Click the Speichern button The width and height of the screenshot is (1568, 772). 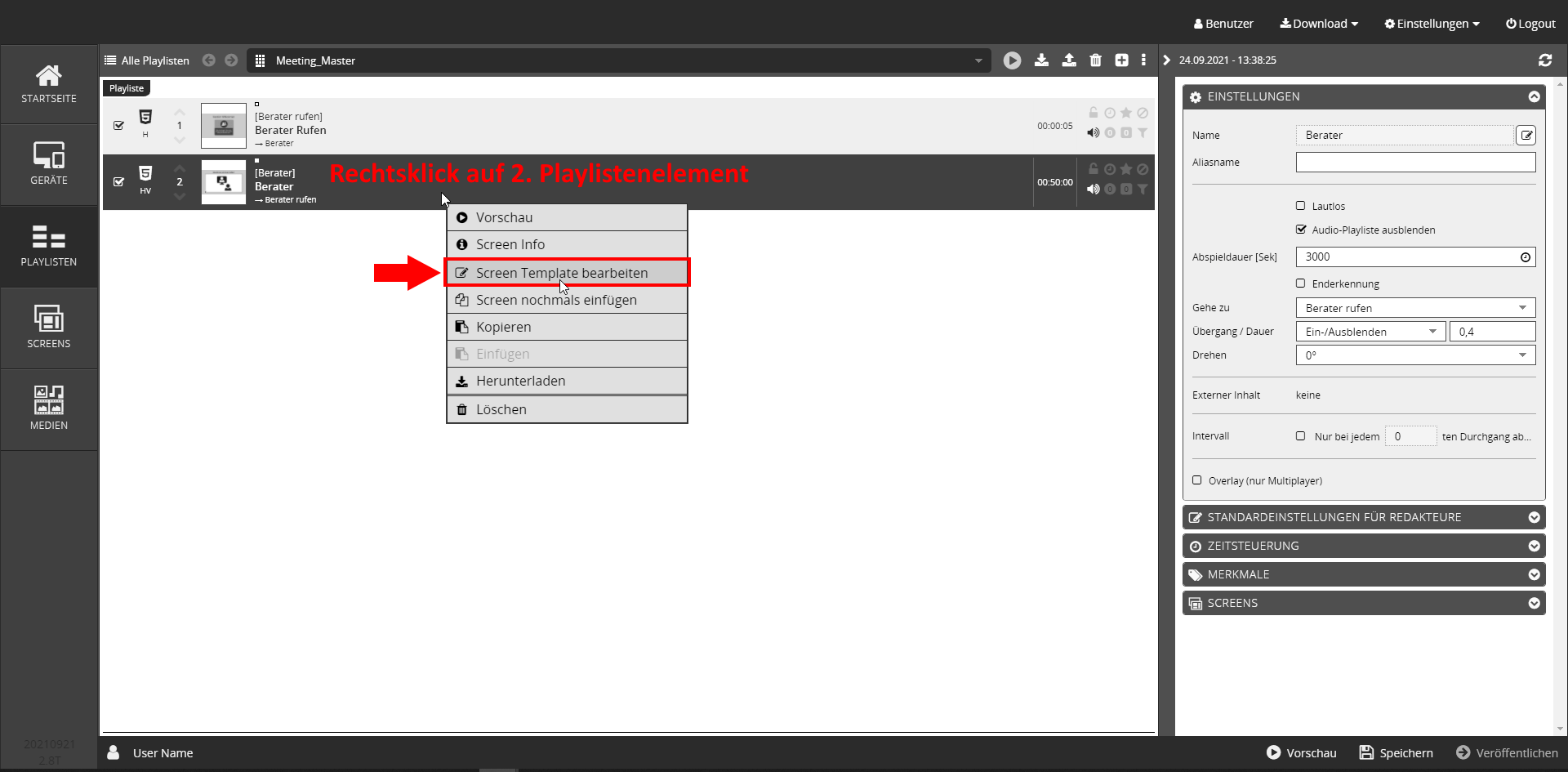click(x=1396, y=753)
